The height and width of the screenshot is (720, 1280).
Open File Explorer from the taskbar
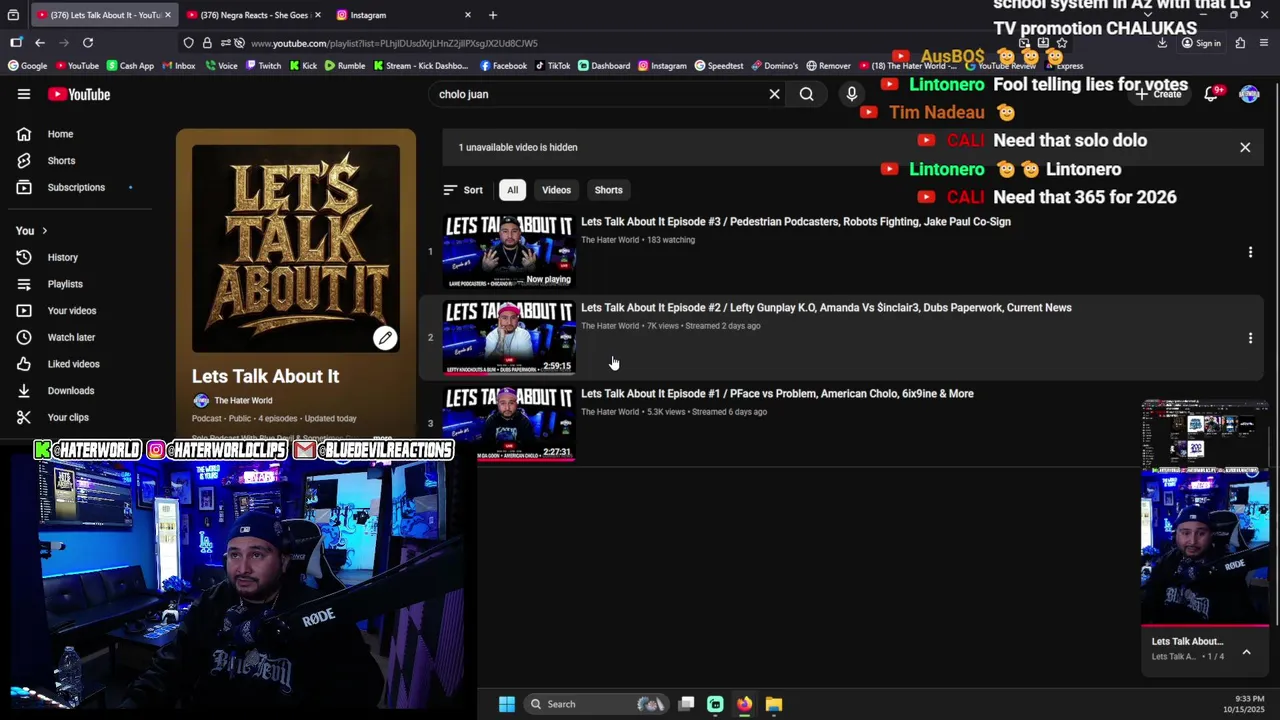pos(774,704)
